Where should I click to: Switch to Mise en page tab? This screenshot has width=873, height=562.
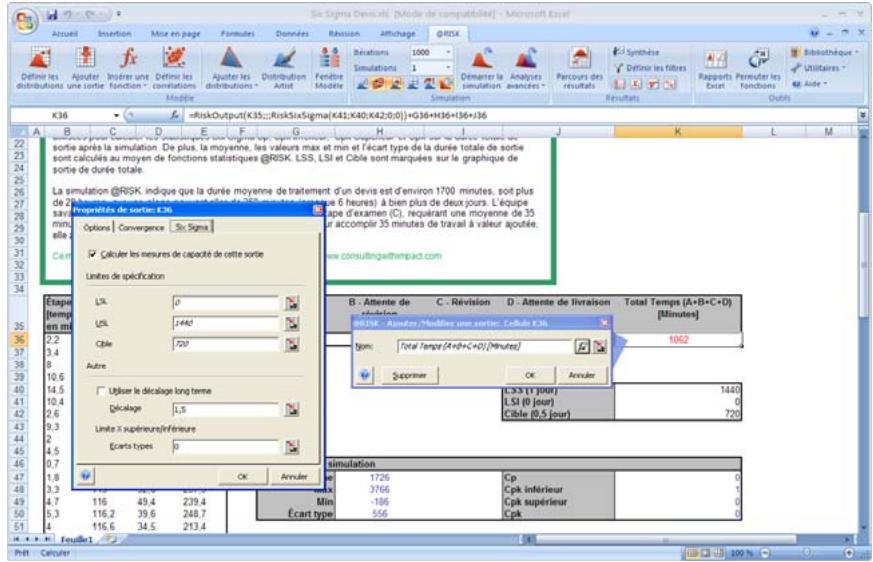point(175,34)
